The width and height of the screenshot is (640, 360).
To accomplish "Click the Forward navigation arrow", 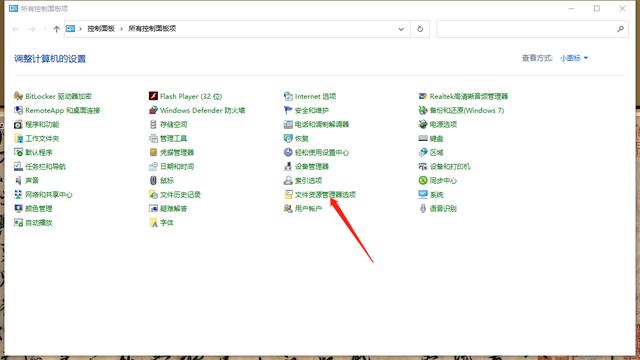I will click(32, 29).
